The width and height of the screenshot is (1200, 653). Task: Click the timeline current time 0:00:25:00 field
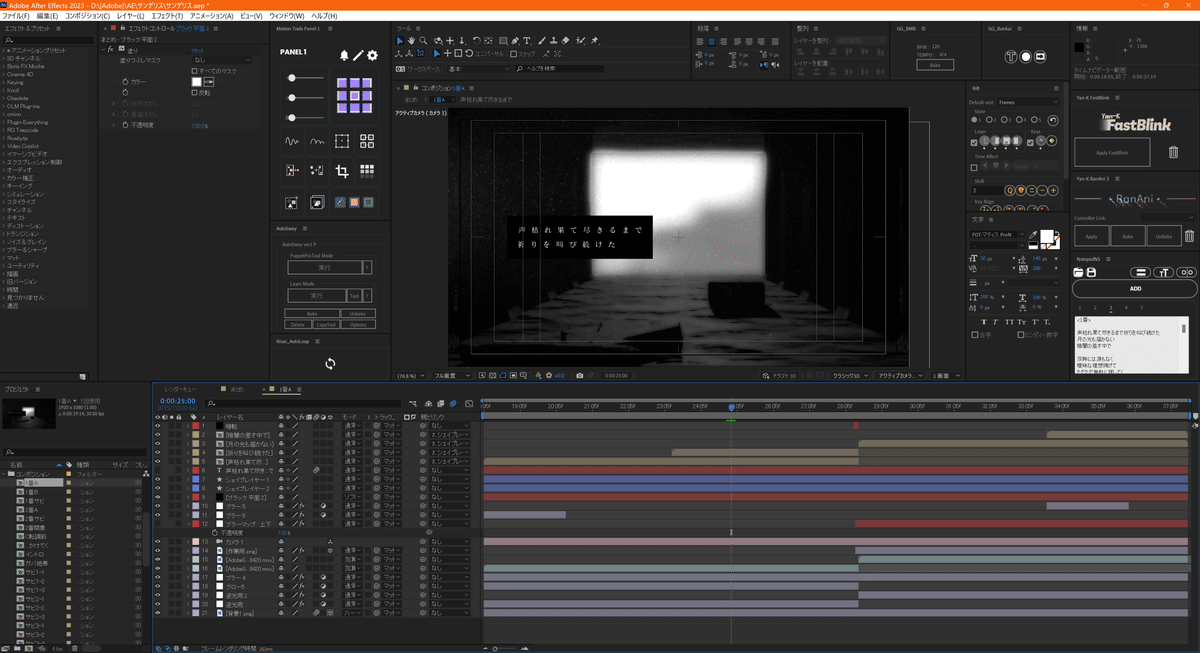tap(176, 401)
